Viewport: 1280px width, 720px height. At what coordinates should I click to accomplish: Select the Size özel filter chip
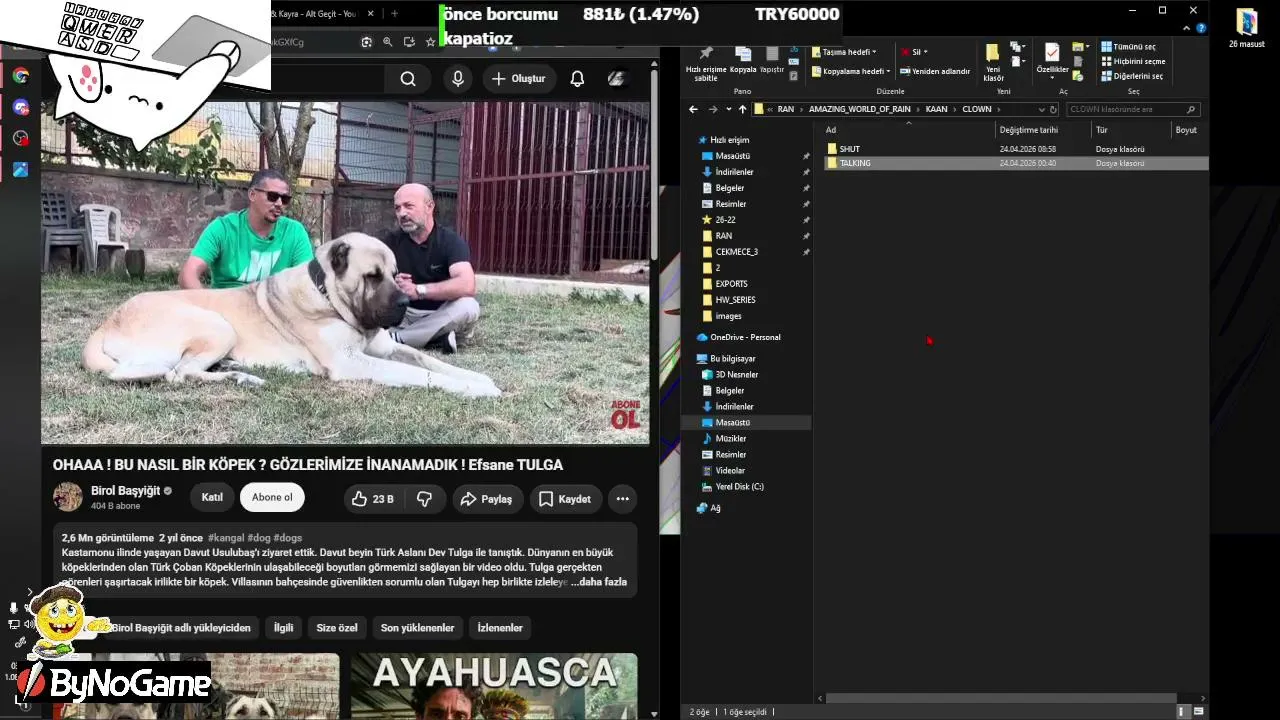click(337, 628)
